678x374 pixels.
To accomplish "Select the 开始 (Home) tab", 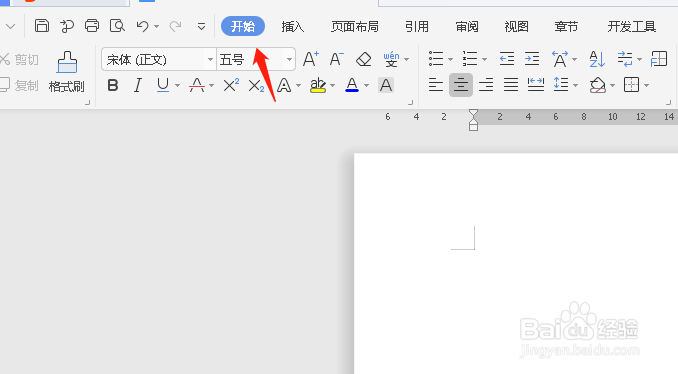I will [x=243, y=26].
